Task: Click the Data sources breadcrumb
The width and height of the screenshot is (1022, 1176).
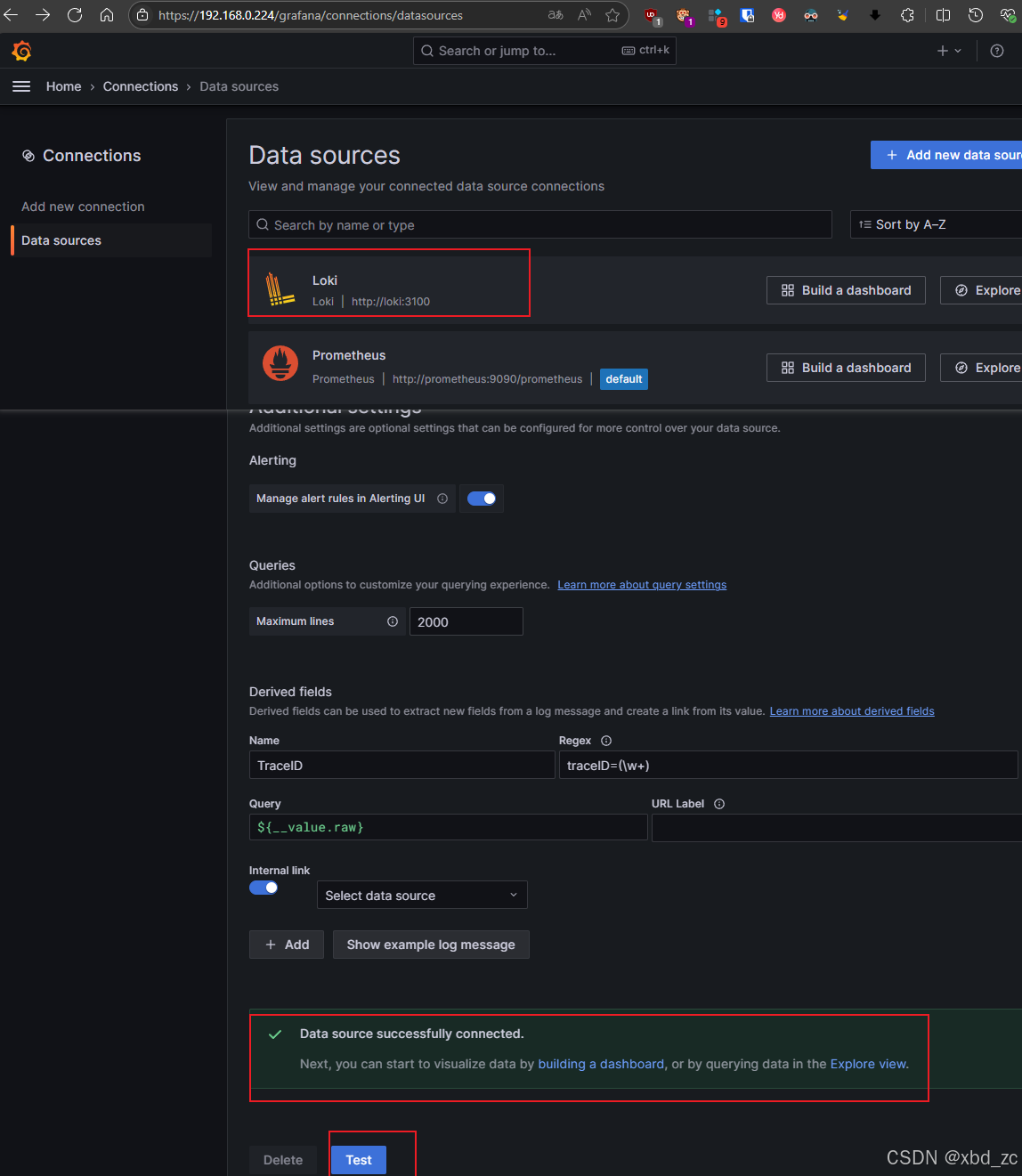Action: [x=239, y=86]
